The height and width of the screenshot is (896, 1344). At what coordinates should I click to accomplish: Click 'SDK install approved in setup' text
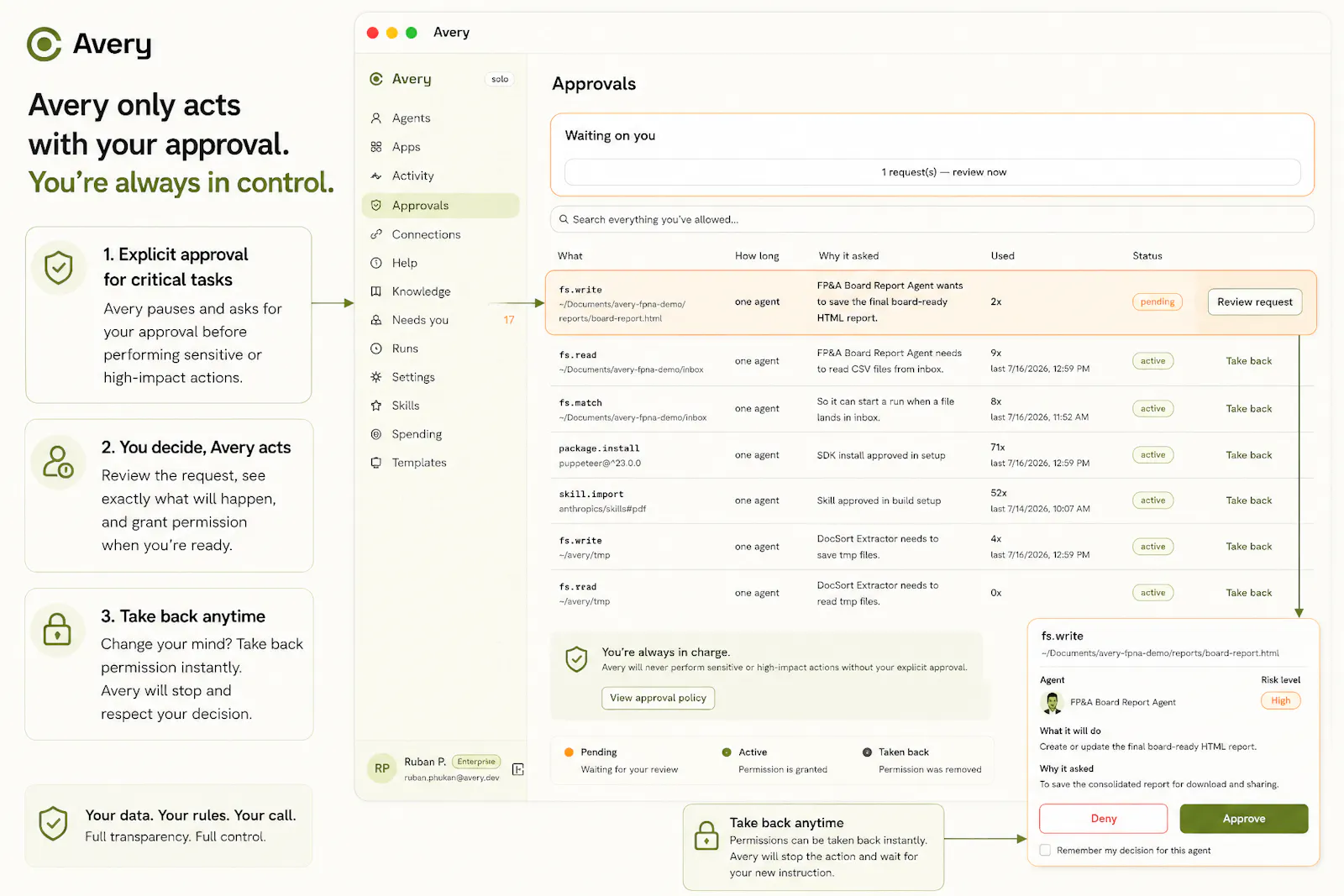pyautogui.click(x=881, y=455)
